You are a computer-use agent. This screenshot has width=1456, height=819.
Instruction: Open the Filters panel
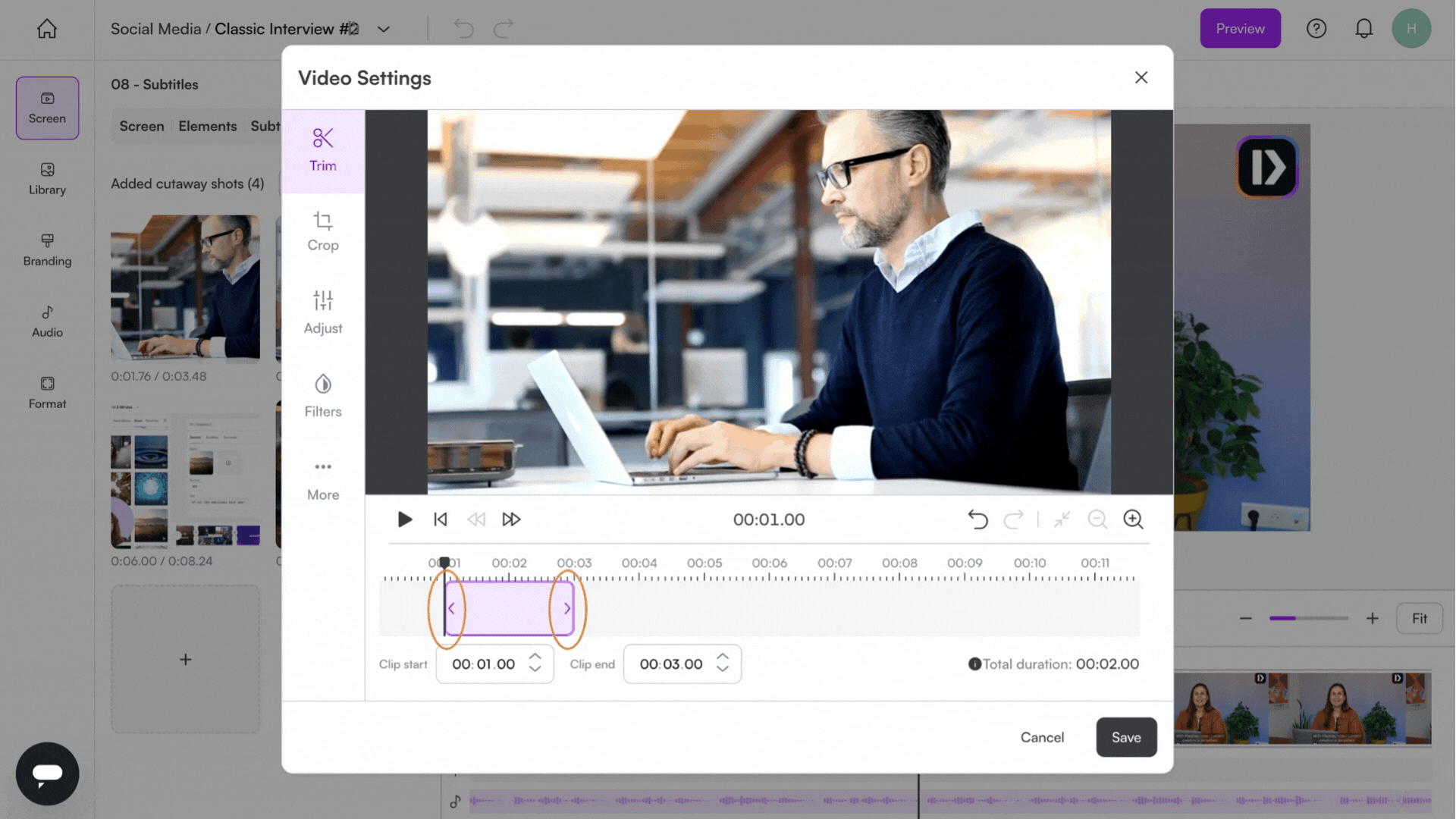pyautogui.click(x=323, y=395)
